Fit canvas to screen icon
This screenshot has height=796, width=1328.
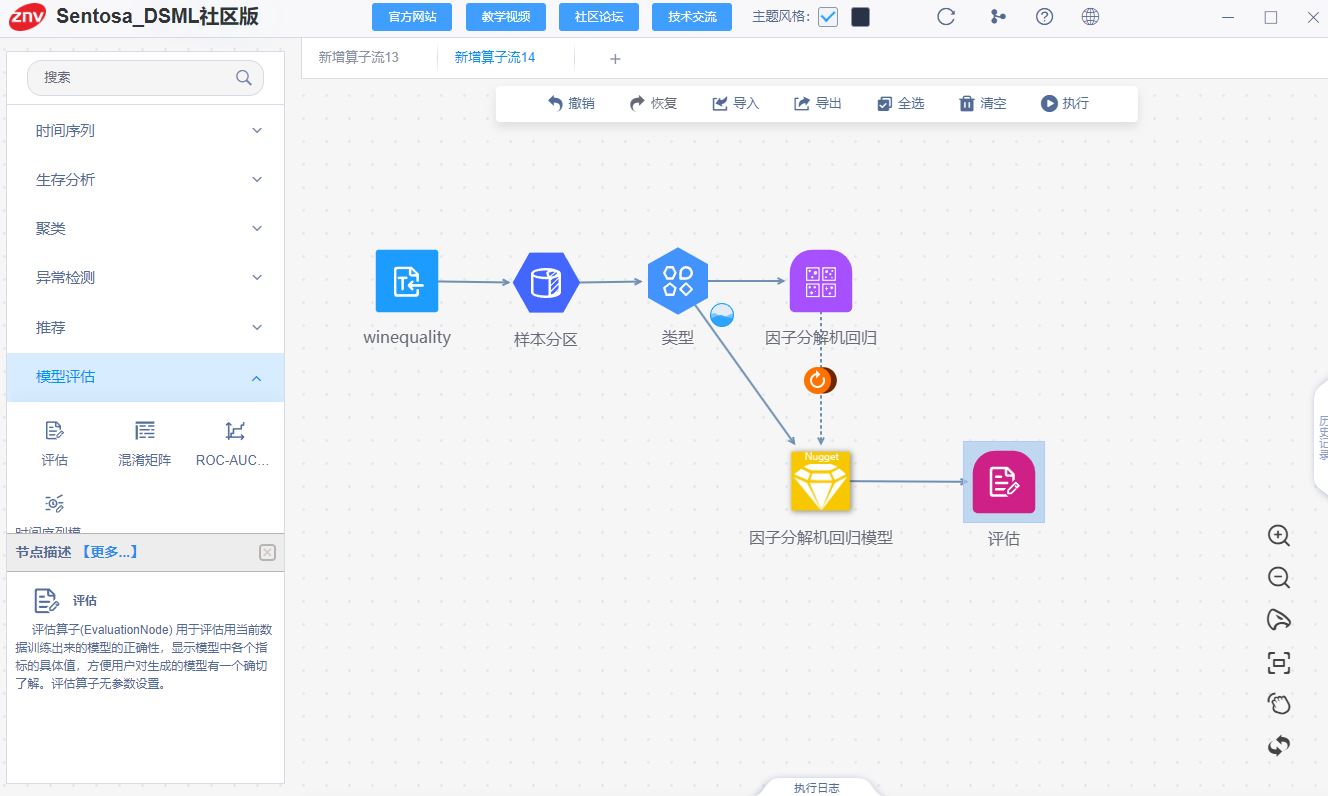(x=1278, y=662)
